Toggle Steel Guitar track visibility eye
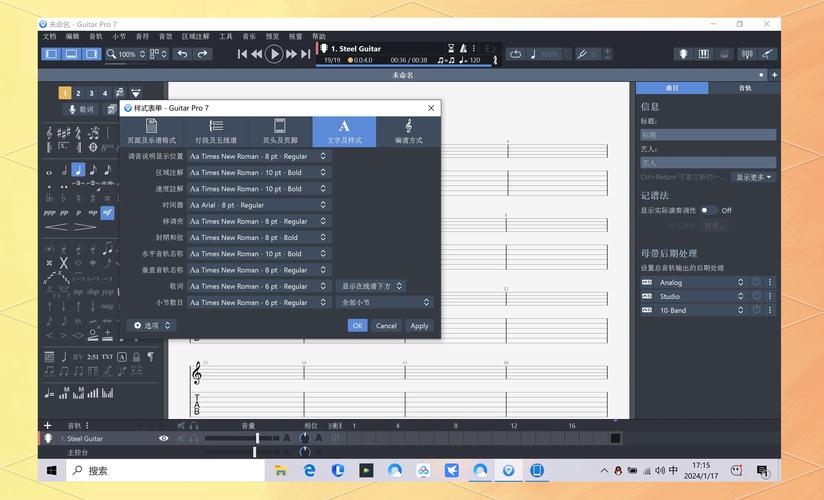This screenshot has width=824, height=500. click(163, 438)
